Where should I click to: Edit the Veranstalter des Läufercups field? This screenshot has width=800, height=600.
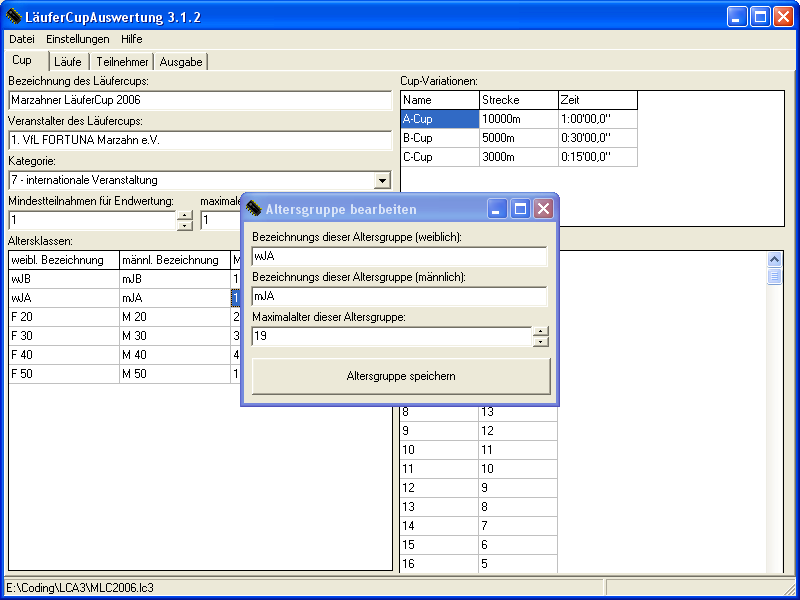click(x=200, y=140)
